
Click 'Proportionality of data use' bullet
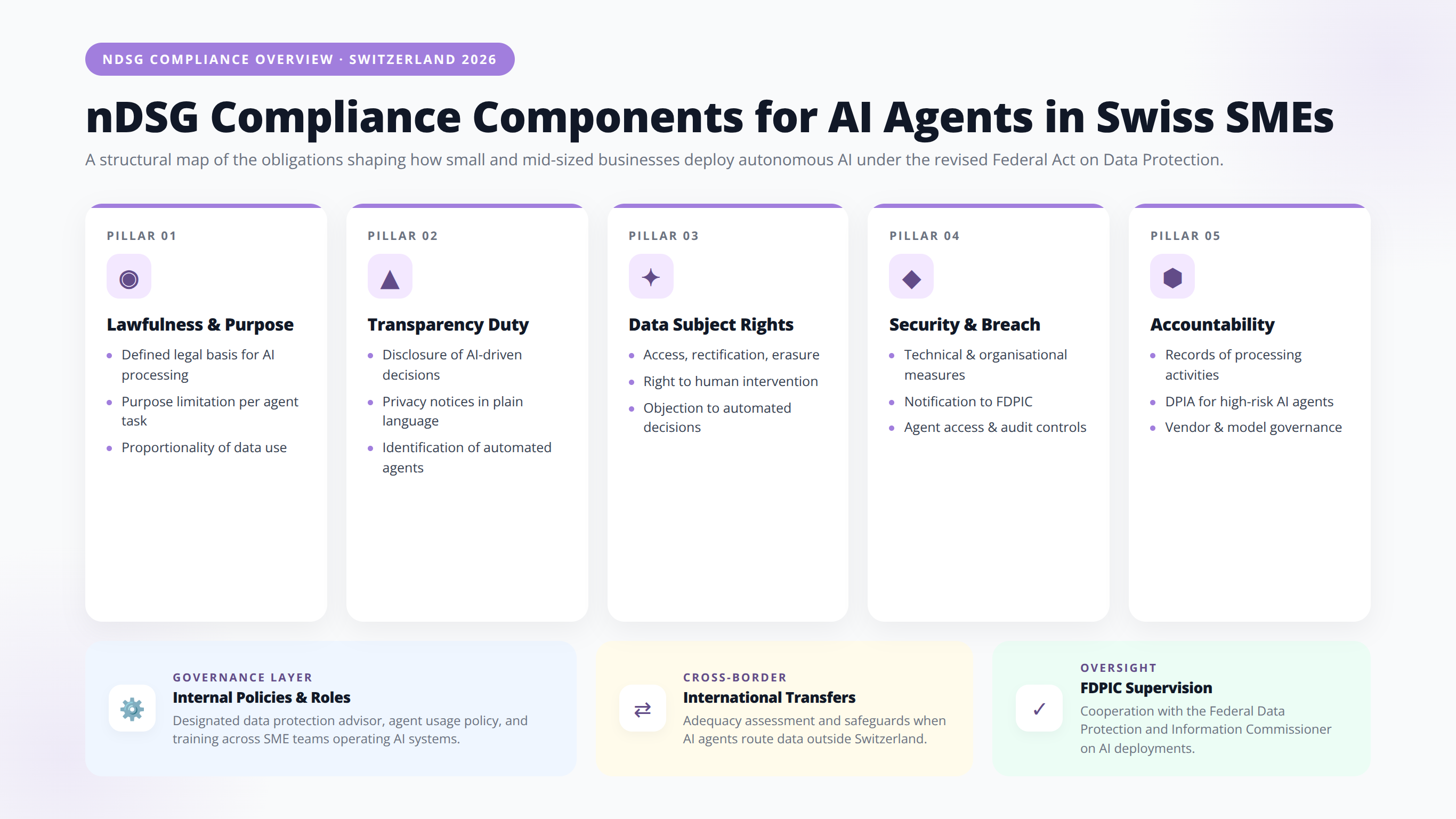point(204,447)
